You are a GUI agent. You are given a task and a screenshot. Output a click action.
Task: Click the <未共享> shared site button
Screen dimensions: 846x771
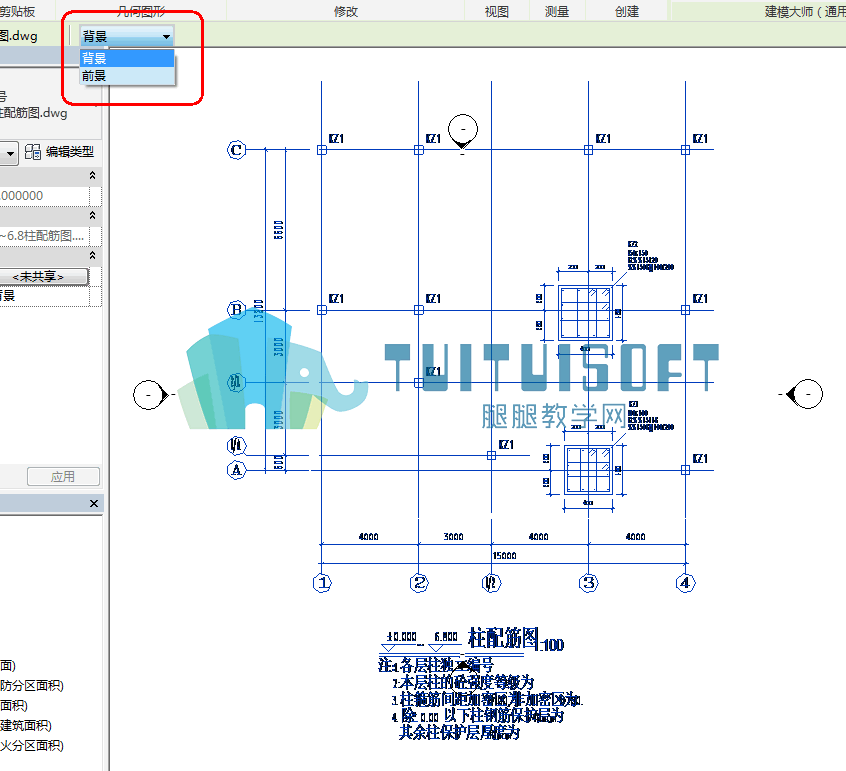43,277
